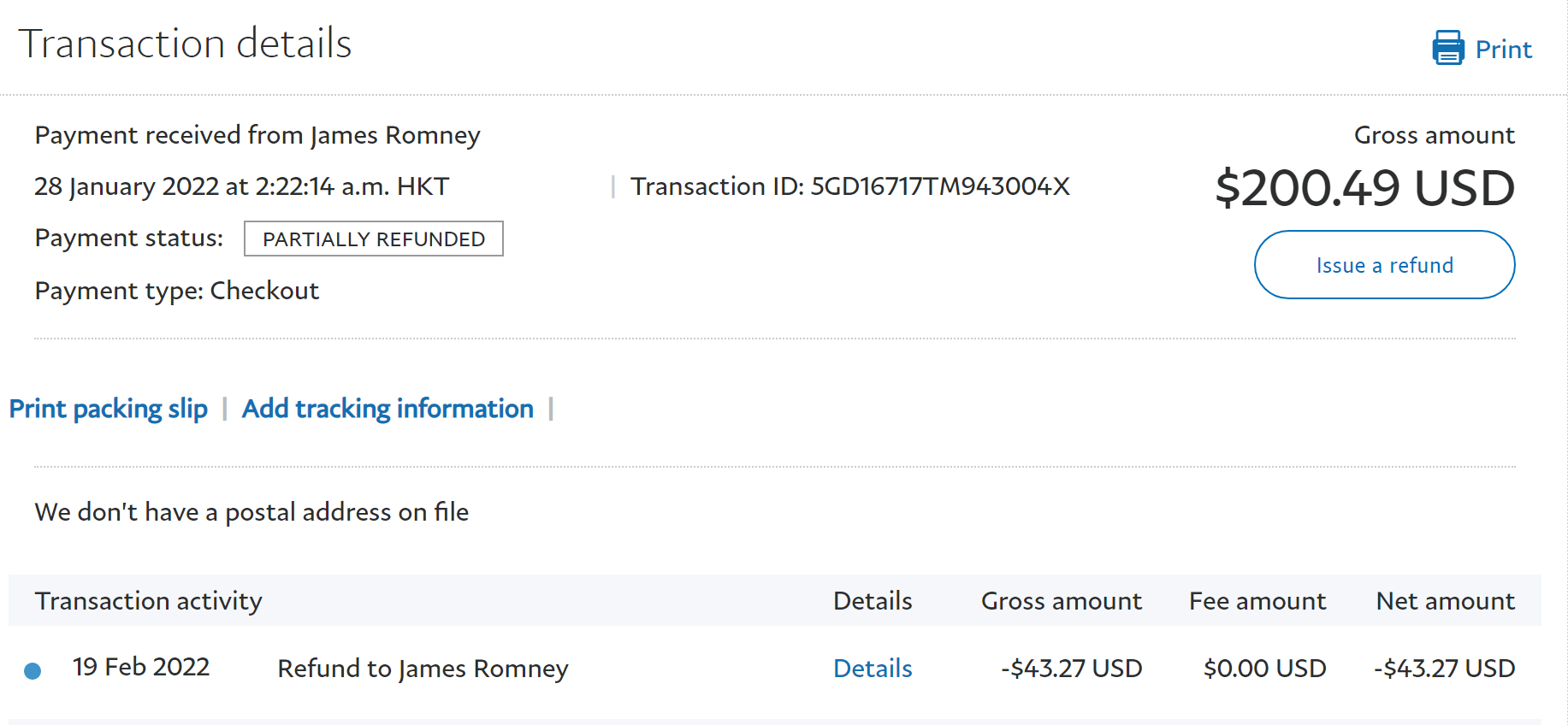Select Add tracking information
Viewport: 1568px width, 725px height.
[x=388, y=409]
